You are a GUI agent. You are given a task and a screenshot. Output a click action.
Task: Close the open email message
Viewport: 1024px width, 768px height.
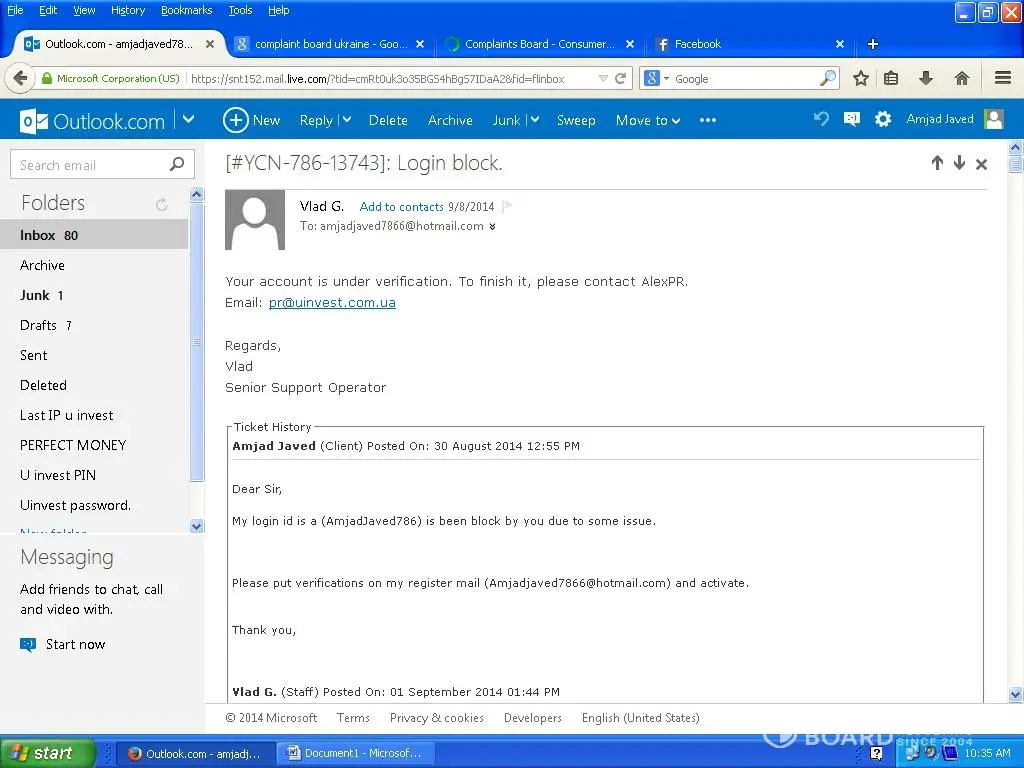981,164
